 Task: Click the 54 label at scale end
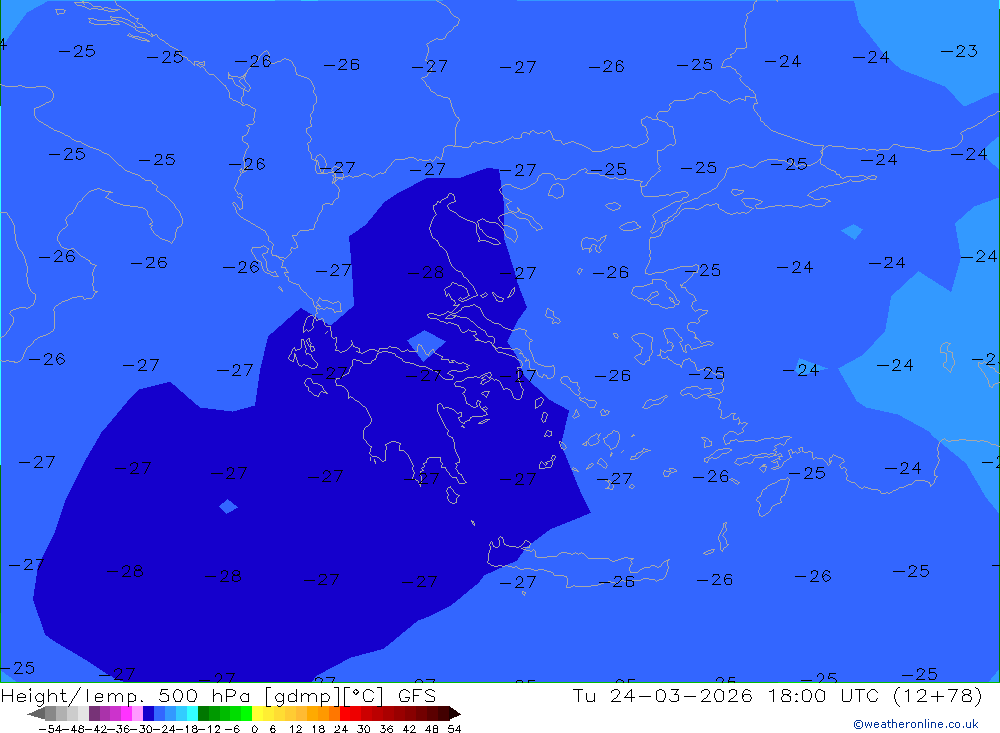click(454, 729)
